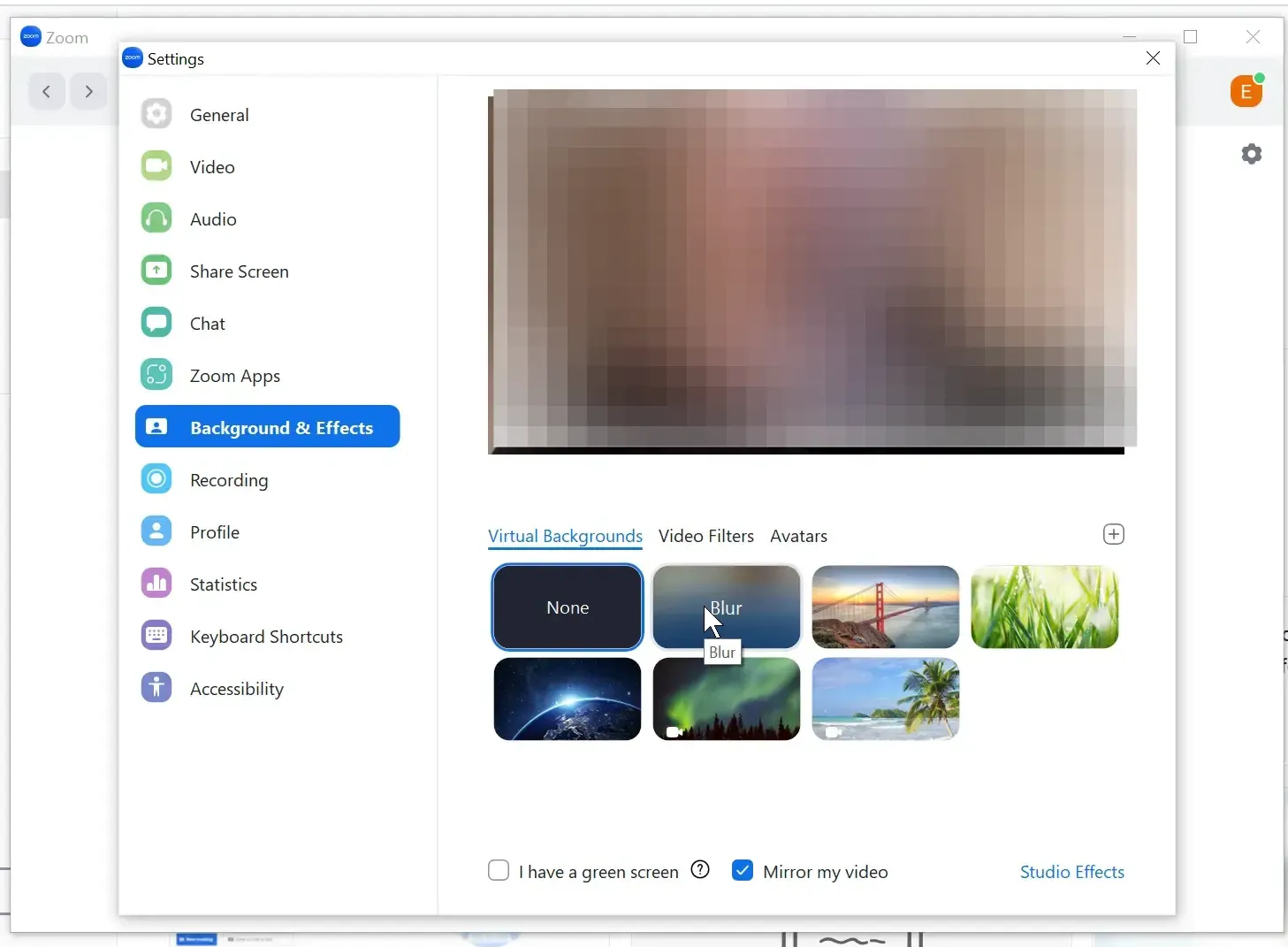
Task: Click the Accessibility label in the sidebar
Action: coord(237,689)
